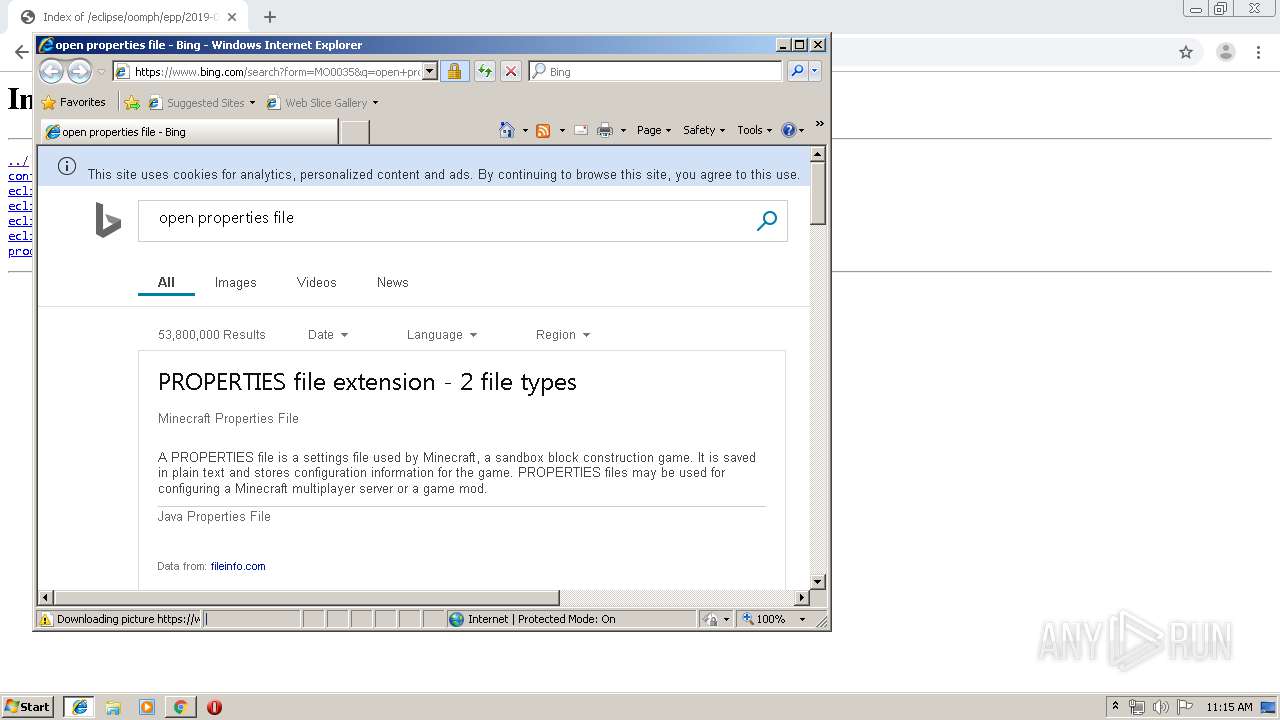
Task: Click the command bar overflow chevron
Action: 820,124
